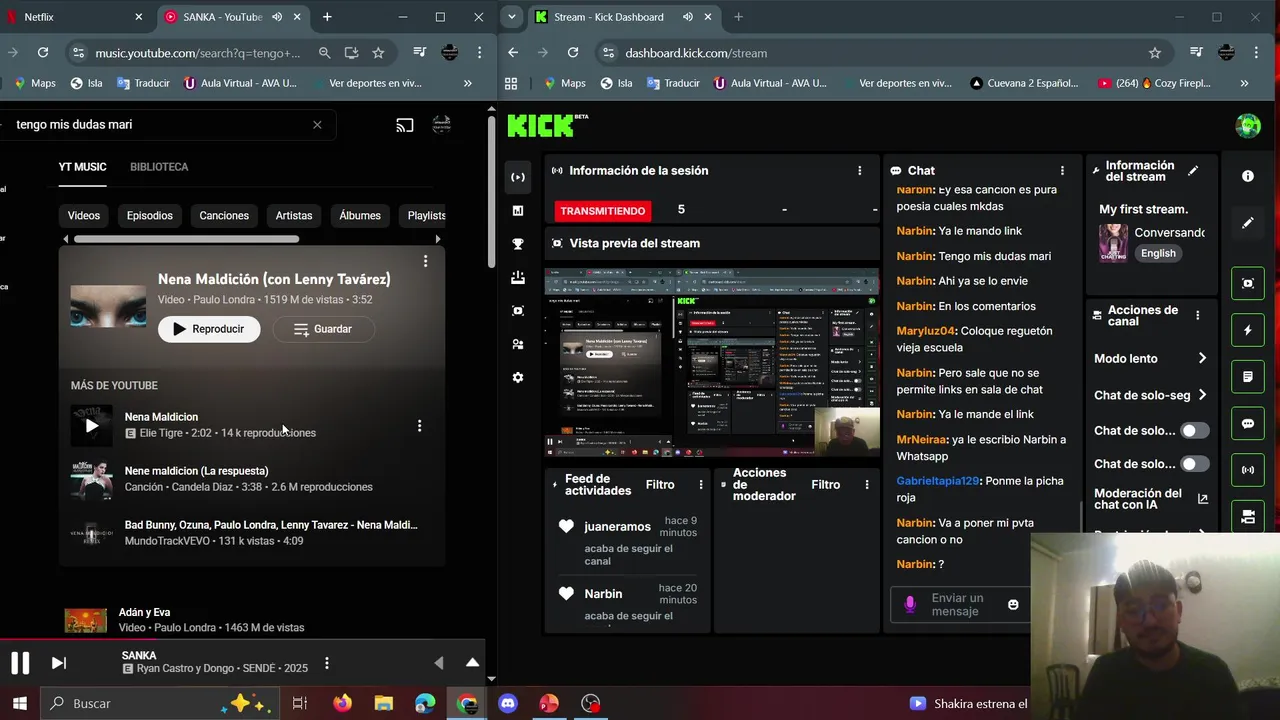Skip to the next track in player bar
The height and width of the screenshot is (720, 1280).
[x=58, y=663]
